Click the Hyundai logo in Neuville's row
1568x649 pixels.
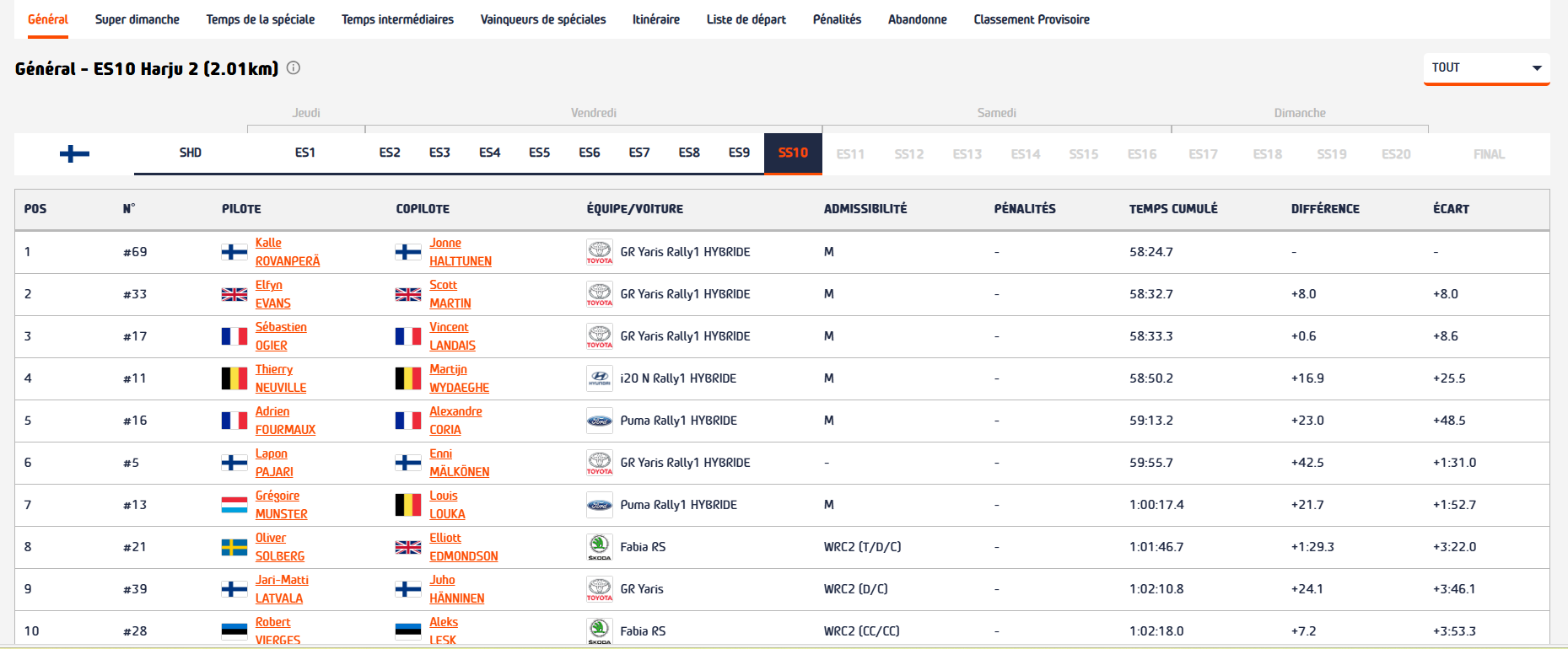[600, 378]
